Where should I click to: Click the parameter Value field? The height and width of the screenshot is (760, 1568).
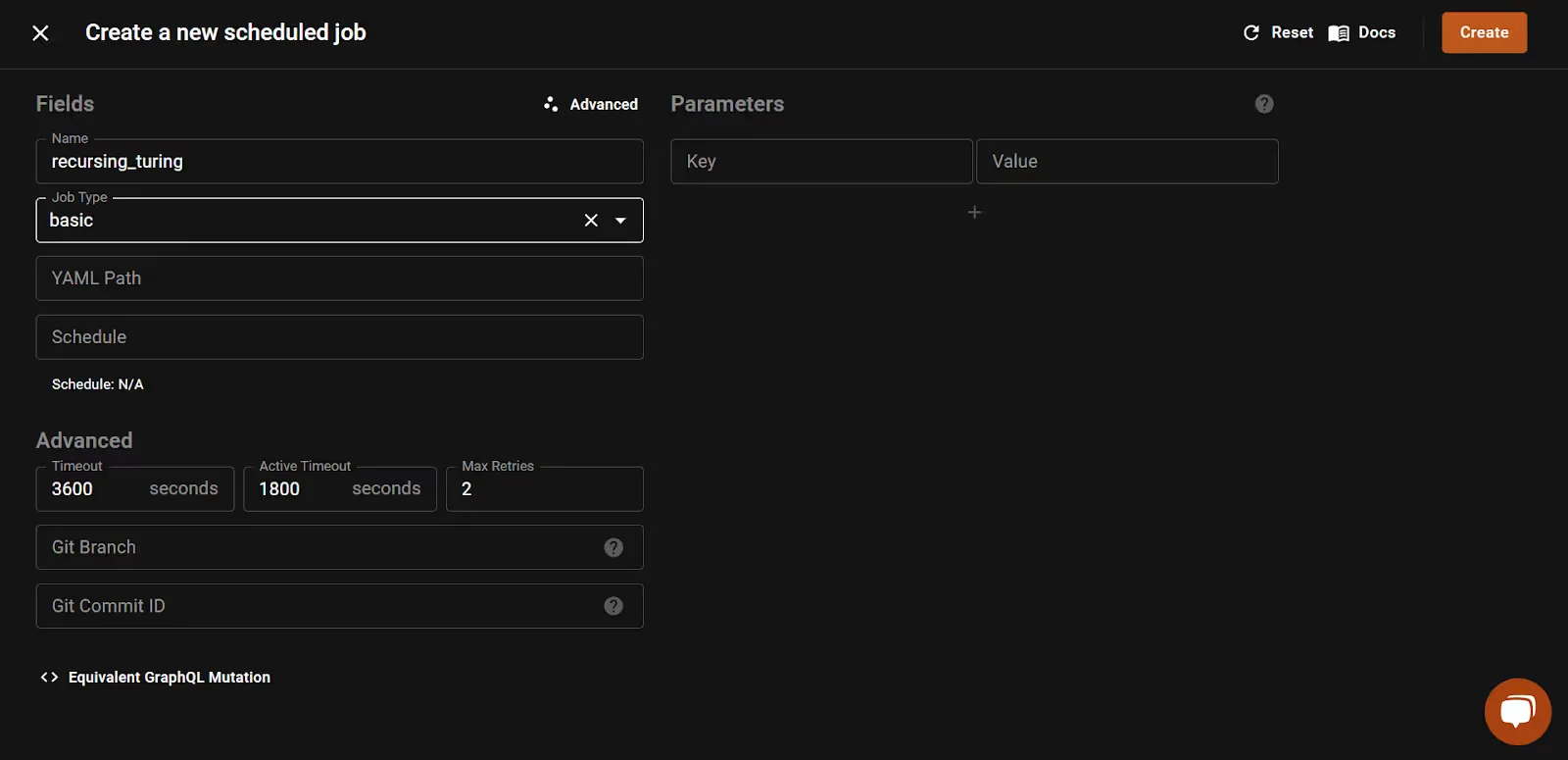click(x=1127, y=162)
